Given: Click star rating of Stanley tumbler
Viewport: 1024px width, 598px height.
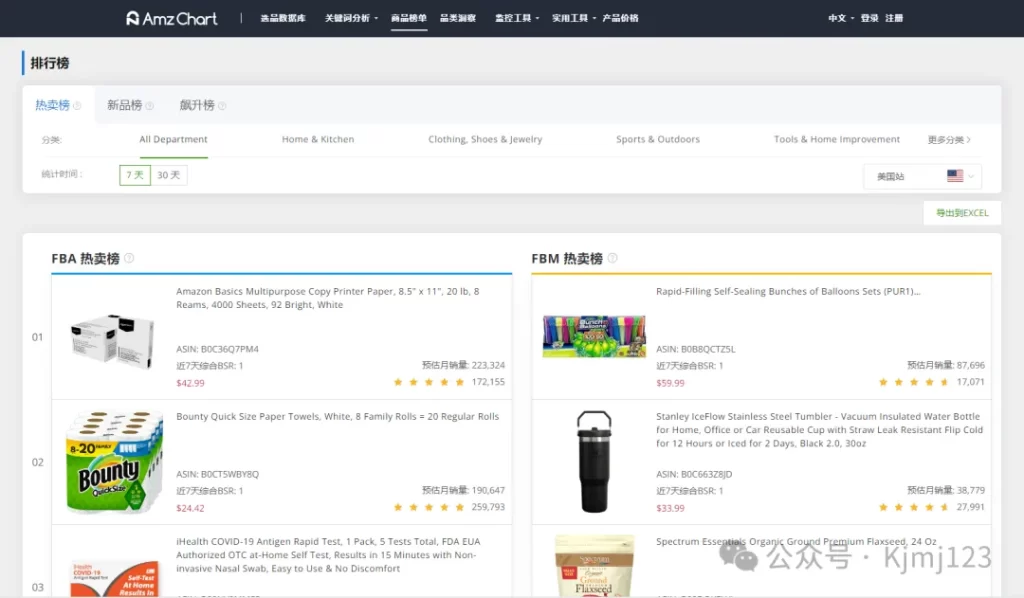Looking at the screenshot, I should coord(914,507).
